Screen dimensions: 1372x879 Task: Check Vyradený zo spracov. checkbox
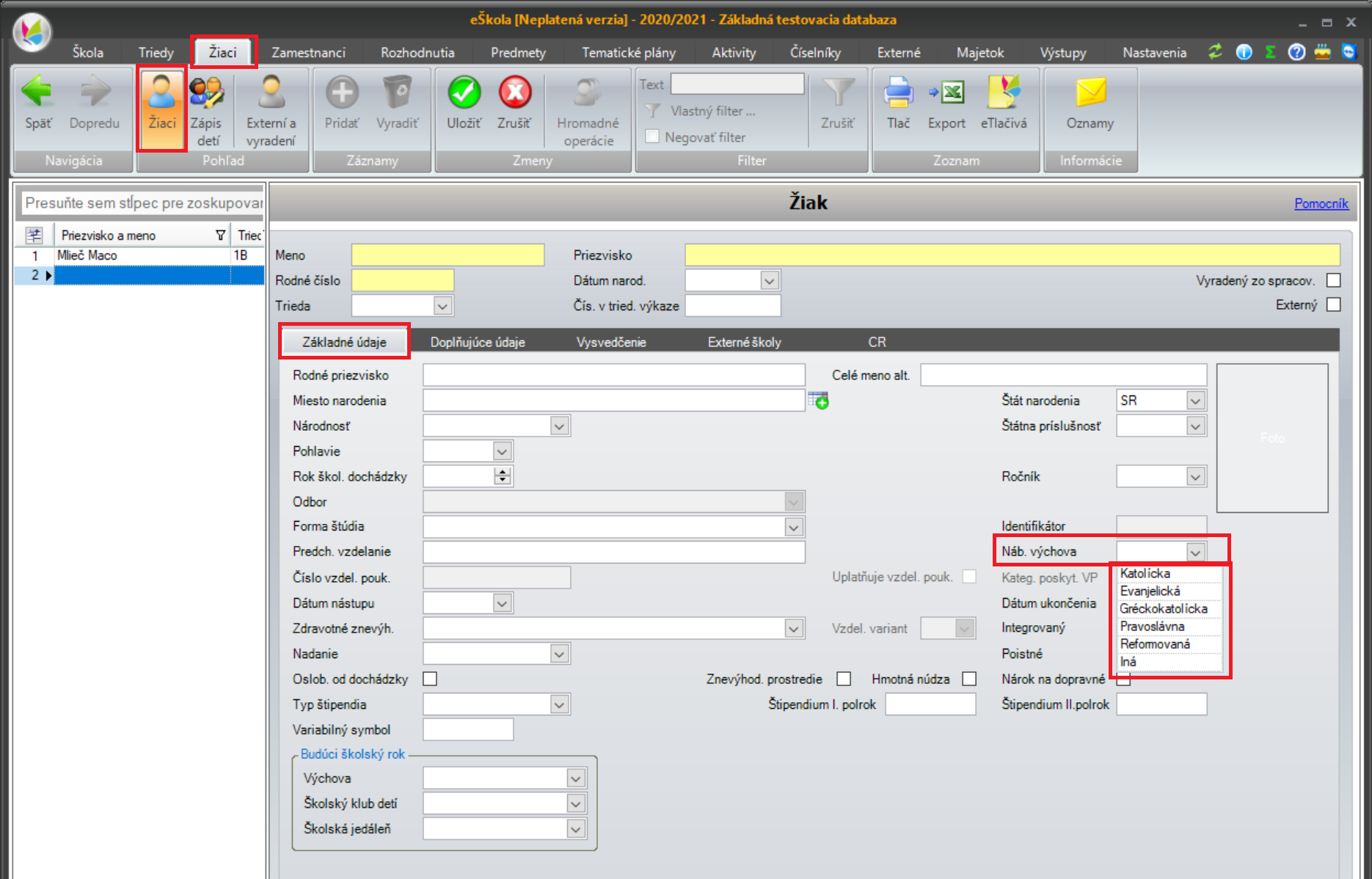[x=1334, y=280]
